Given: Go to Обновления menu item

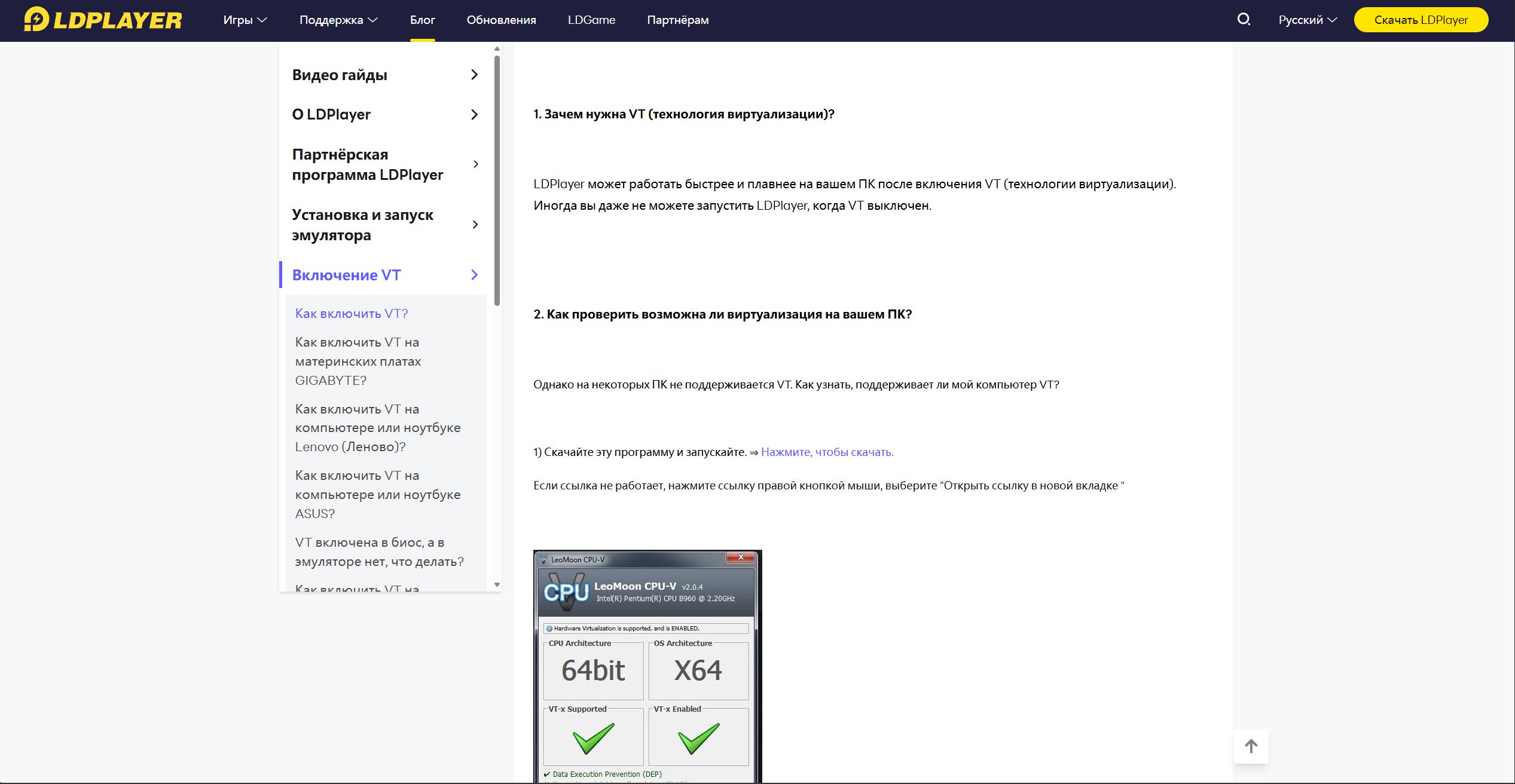Looking at the screenshot, I should (x=501, y=20).
